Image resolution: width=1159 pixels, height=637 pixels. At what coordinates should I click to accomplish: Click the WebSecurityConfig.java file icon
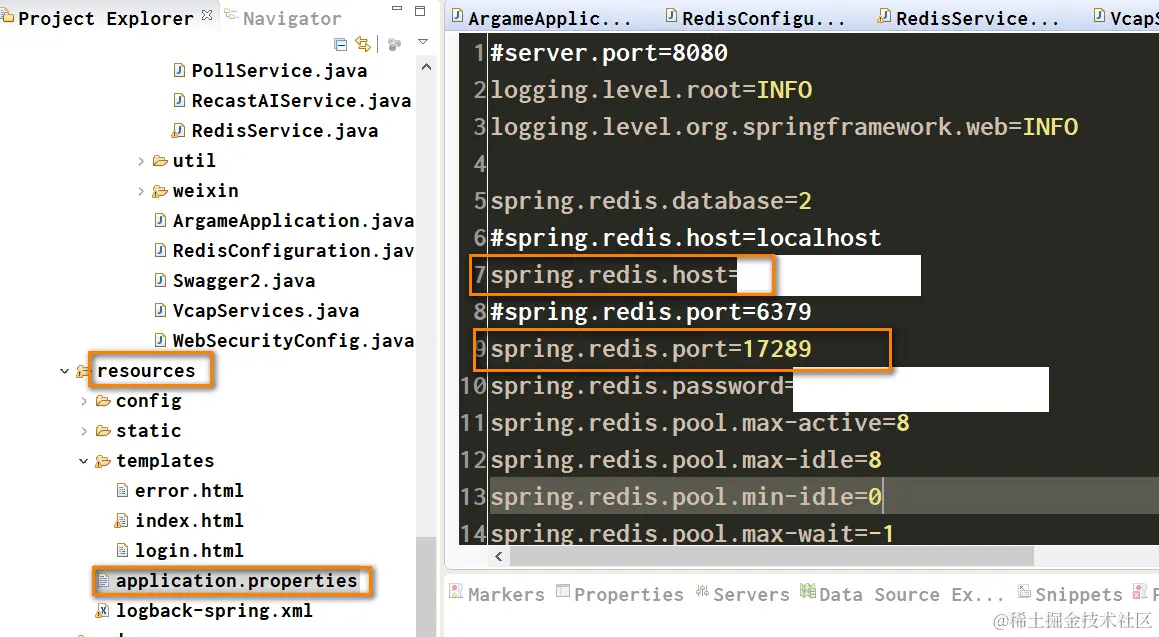160,341
